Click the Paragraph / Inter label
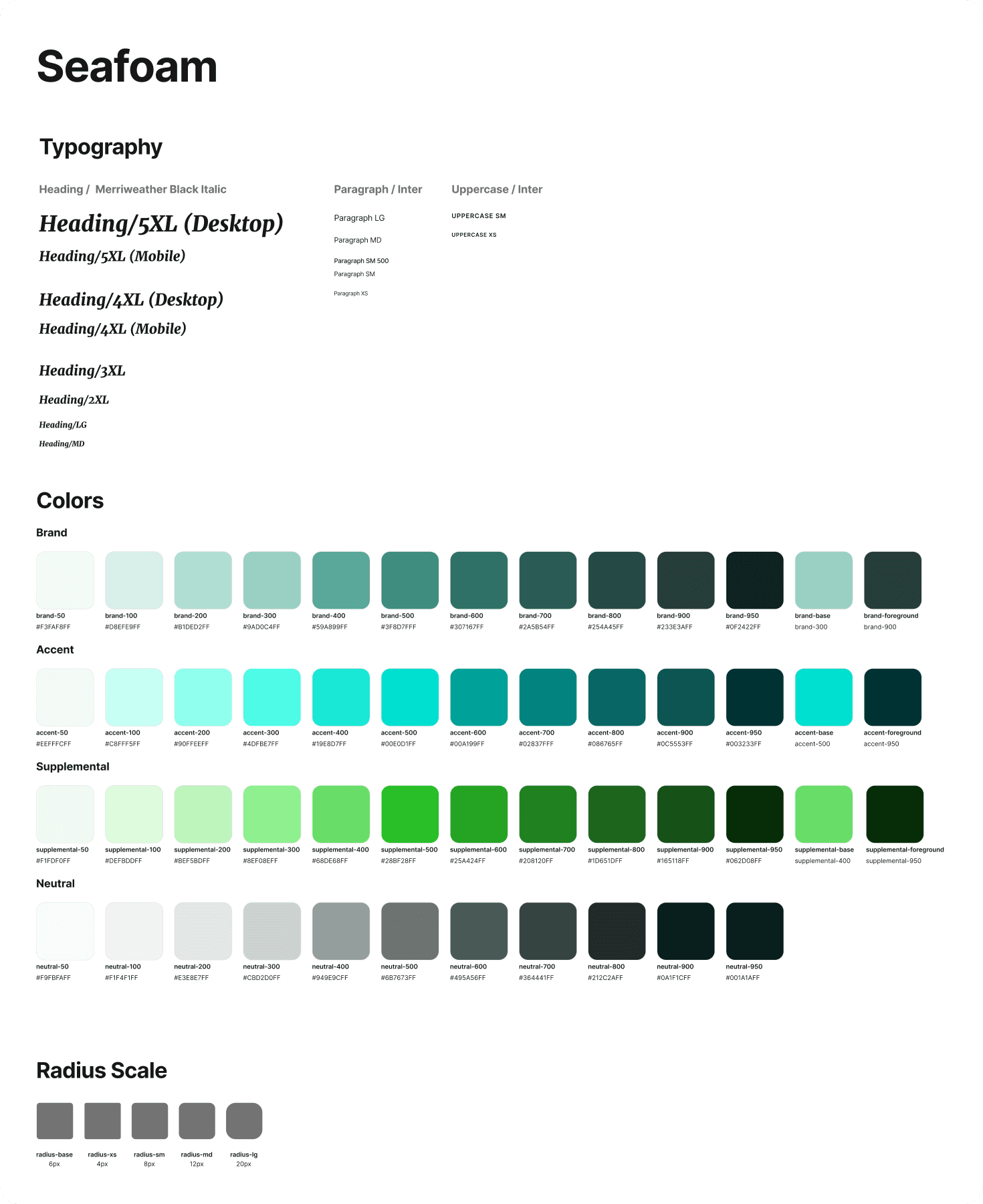The width and height of the screenshot is (983, 1204). (x=378, y=189)
